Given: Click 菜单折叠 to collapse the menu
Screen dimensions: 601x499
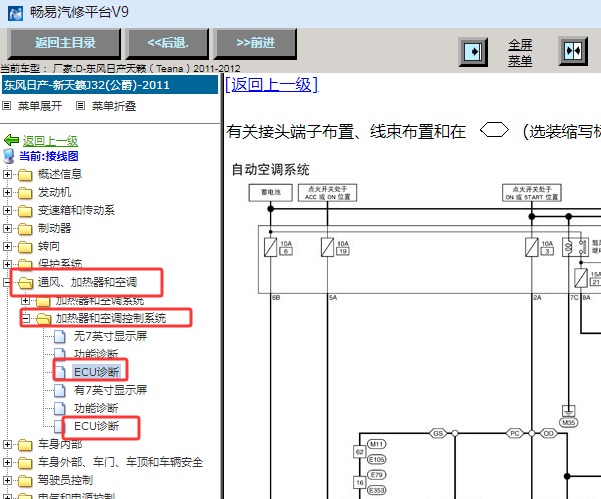Looking at the screenshot, I should 114,106.
